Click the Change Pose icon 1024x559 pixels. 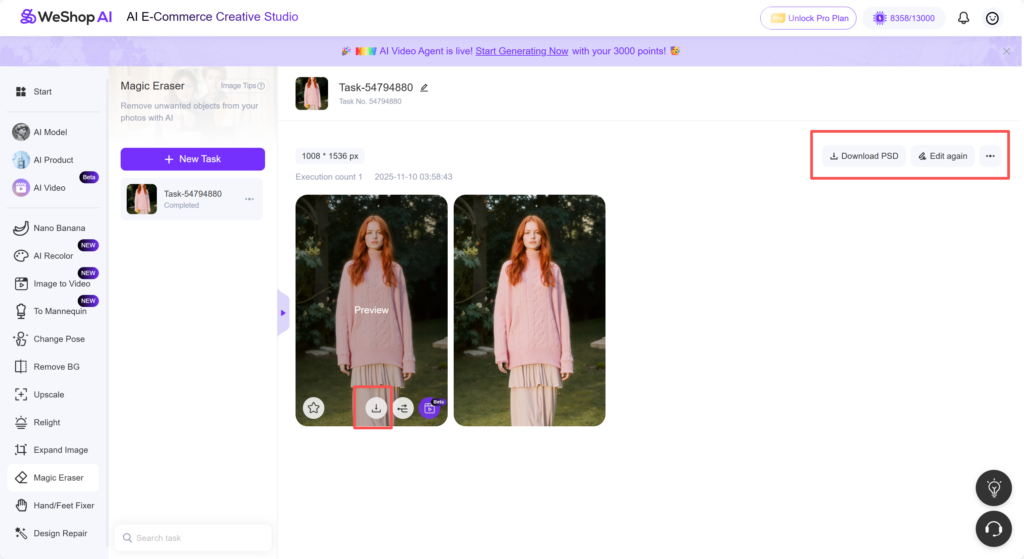(21, 339)
